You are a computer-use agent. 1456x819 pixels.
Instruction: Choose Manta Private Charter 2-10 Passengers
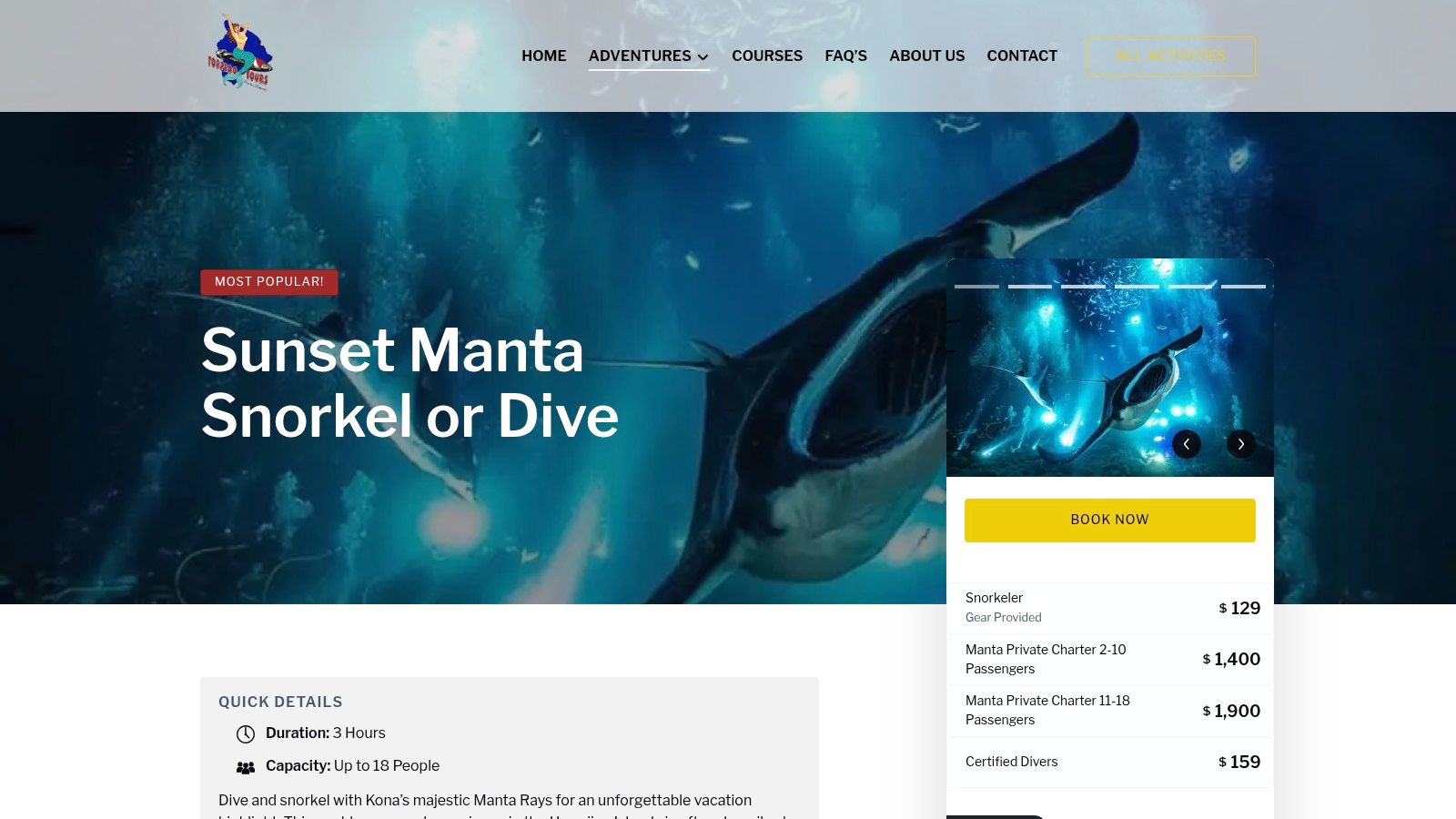(1110, 659)
